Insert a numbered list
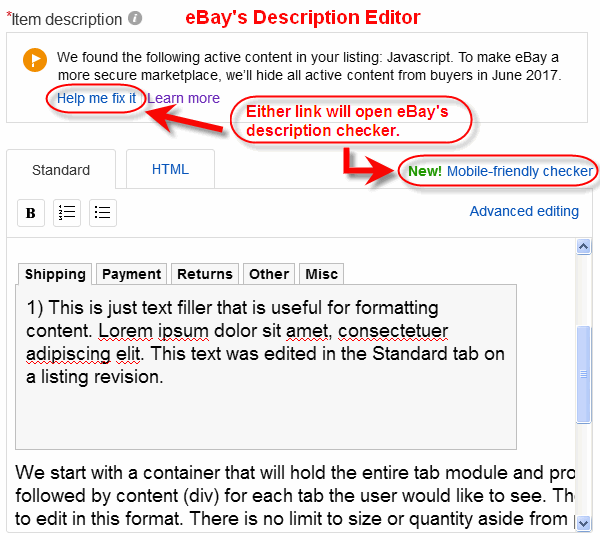Screen dimensions: 600x540 click(67, 213)
